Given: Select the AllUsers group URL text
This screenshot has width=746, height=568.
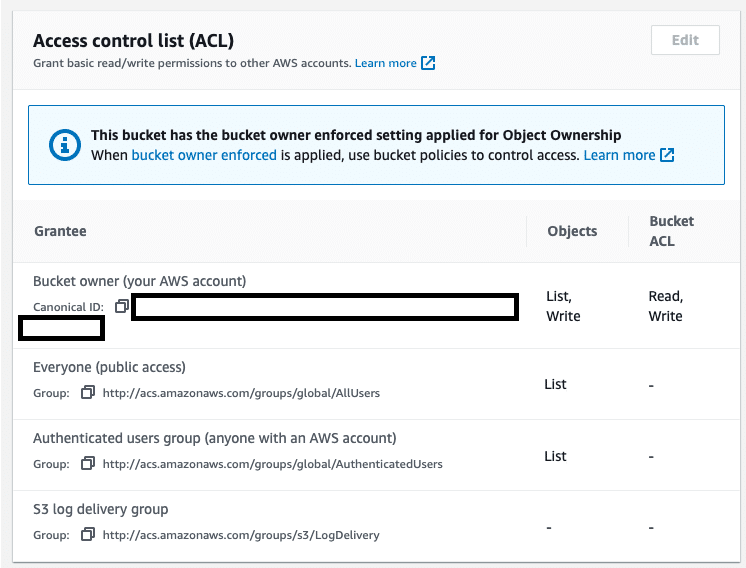Looking at the screenshot, I should pos(241,393).
